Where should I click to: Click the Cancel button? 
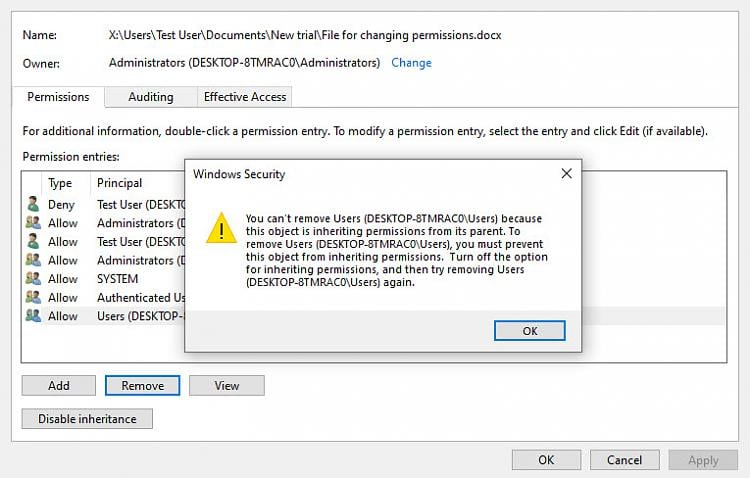point(624,460)
